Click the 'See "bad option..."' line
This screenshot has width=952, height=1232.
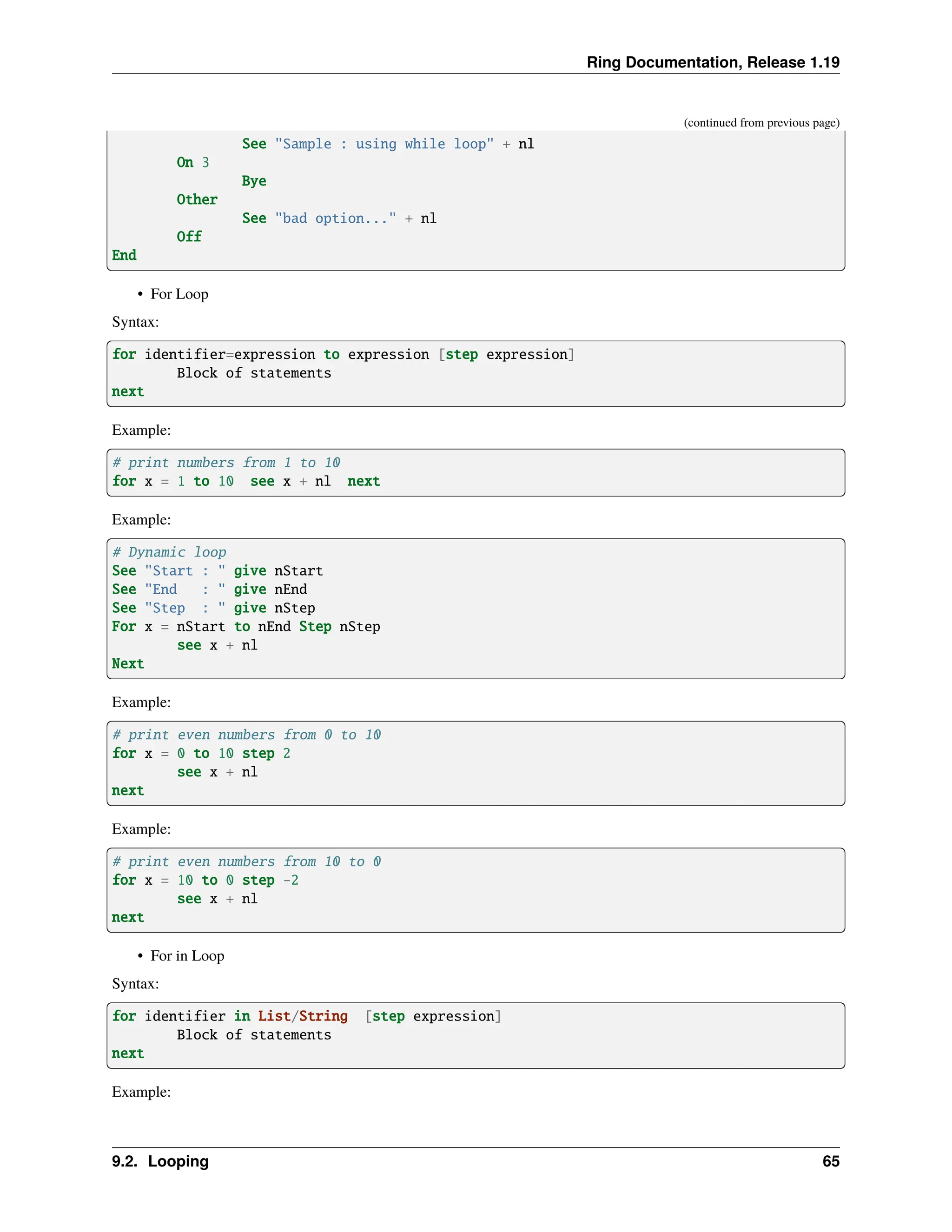coord(339,219)
